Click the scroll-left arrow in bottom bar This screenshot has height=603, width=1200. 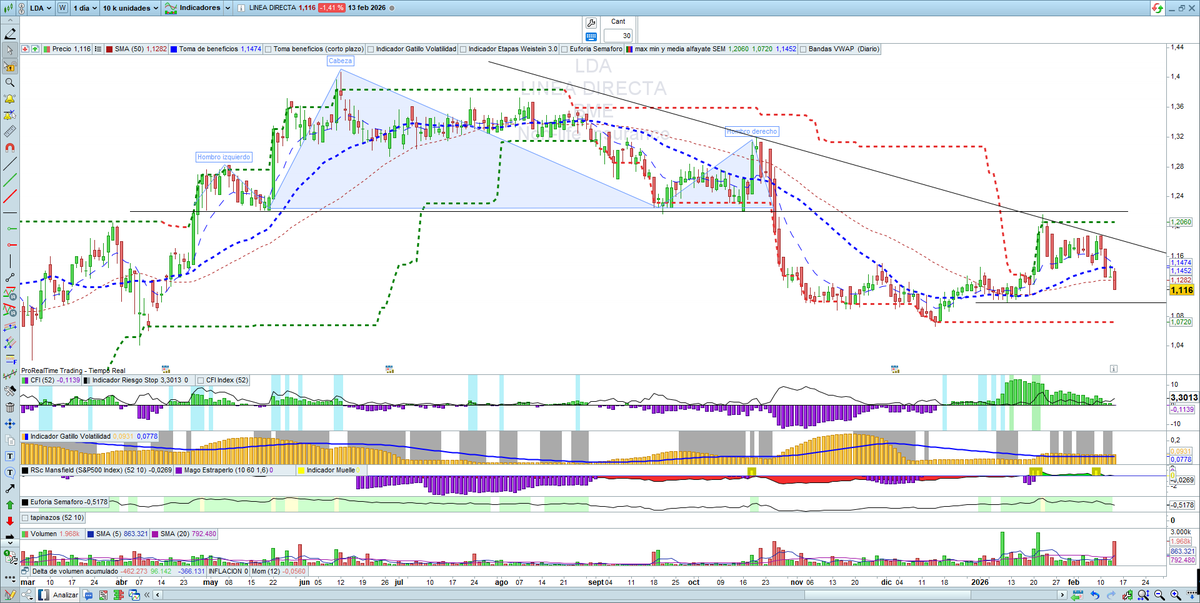157,595
